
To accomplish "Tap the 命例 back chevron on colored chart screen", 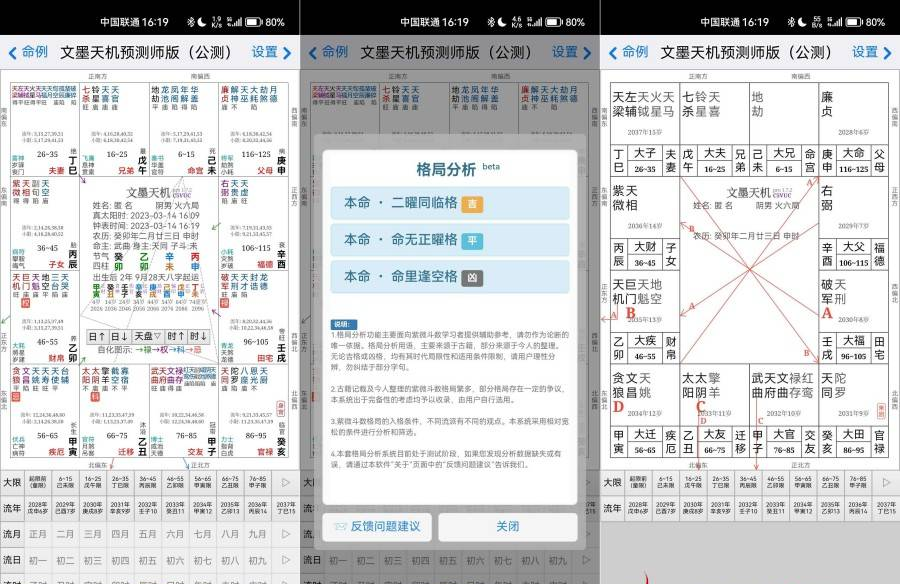I will click(13, 53).
